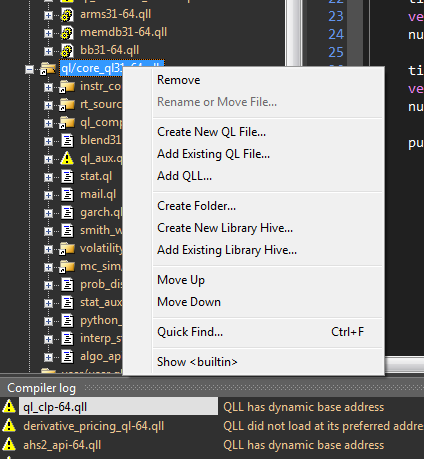Click the memdb31-64.qll library gear icon
Screen dimensions: 424x459
pyautogui.click(x=67, y=33)
